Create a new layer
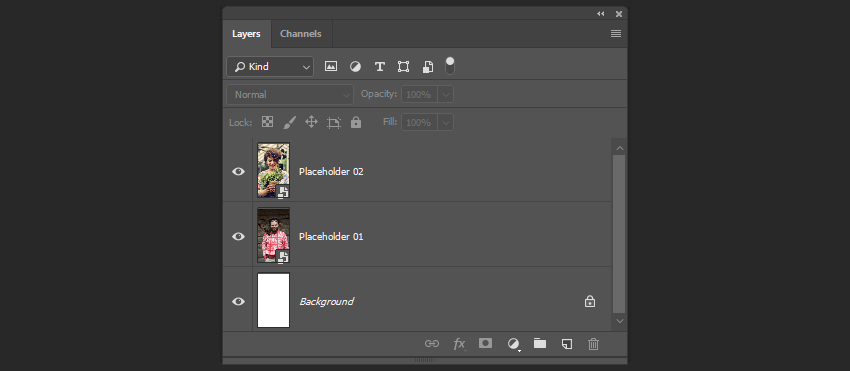Image resolution: width=850 pixels, height=371 pixels. click(566, 344)
